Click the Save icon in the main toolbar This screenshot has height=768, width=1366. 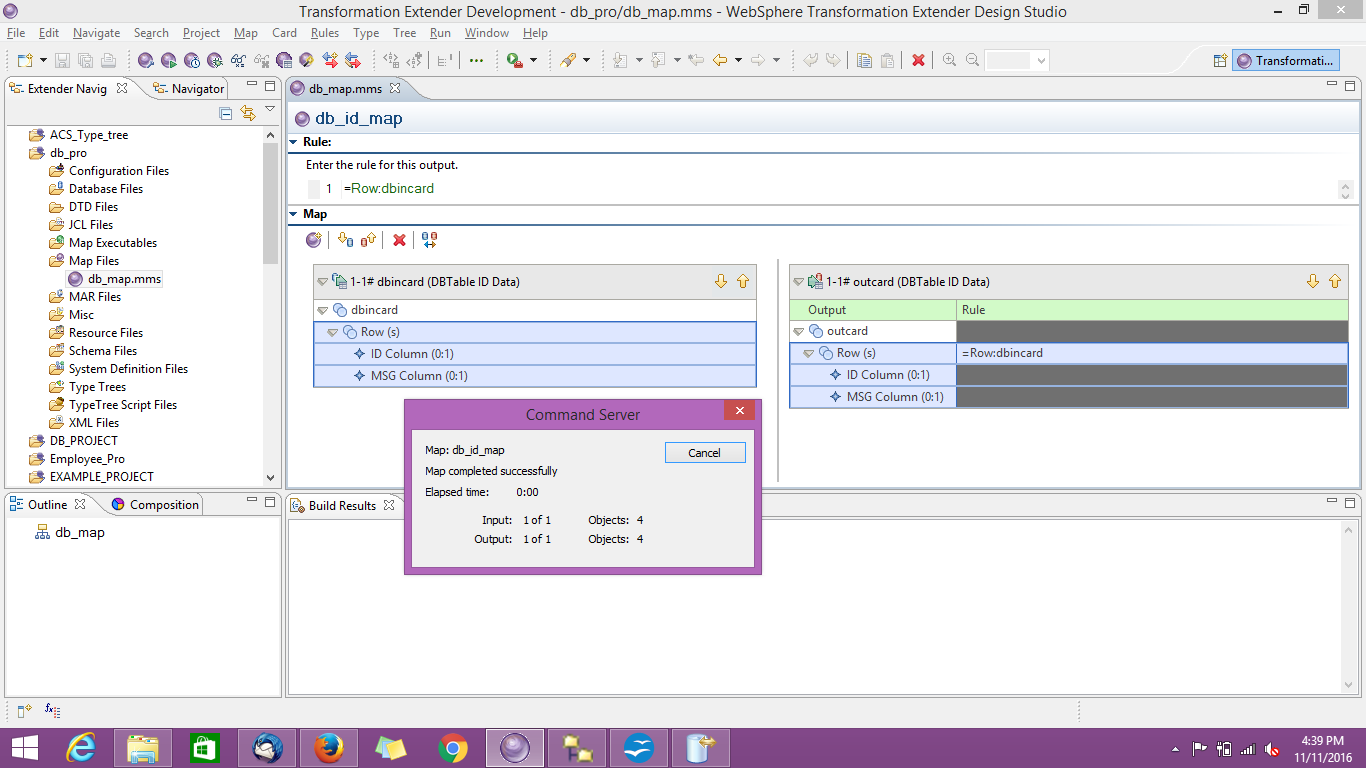click(x=62, y=60)
